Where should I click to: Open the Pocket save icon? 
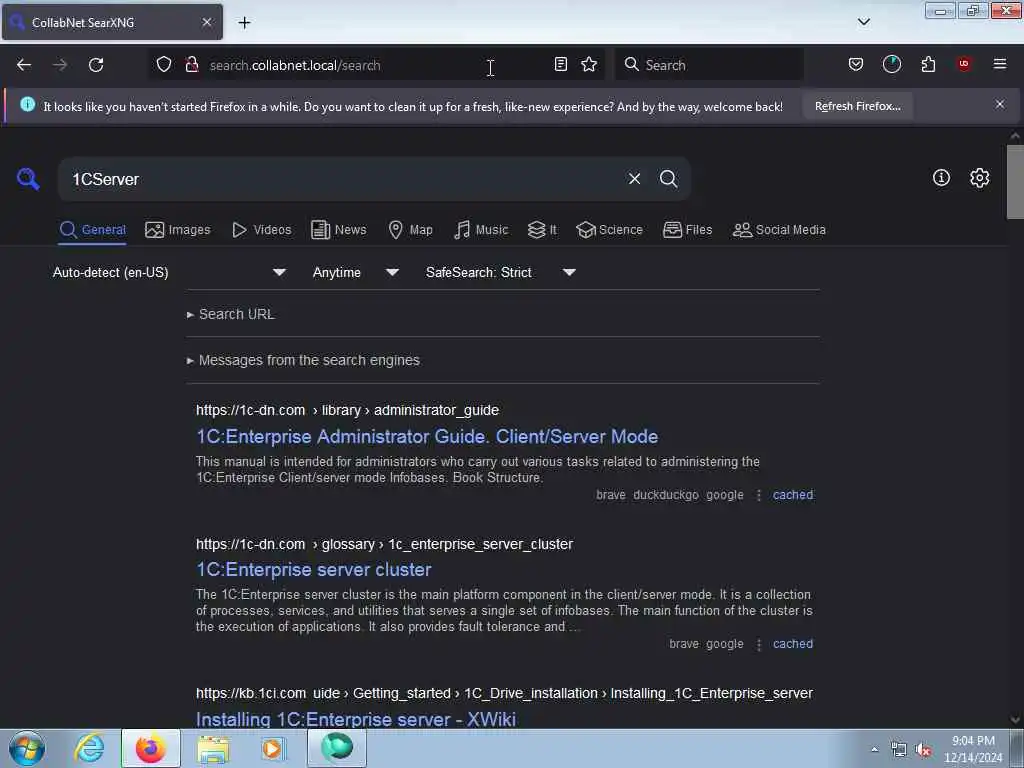point(856,64)
